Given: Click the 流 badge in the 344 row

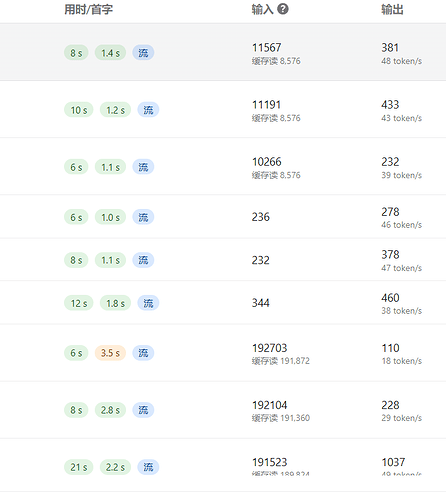Looking at the screenshot, I should pyautogui.click(x=148, y=303).
